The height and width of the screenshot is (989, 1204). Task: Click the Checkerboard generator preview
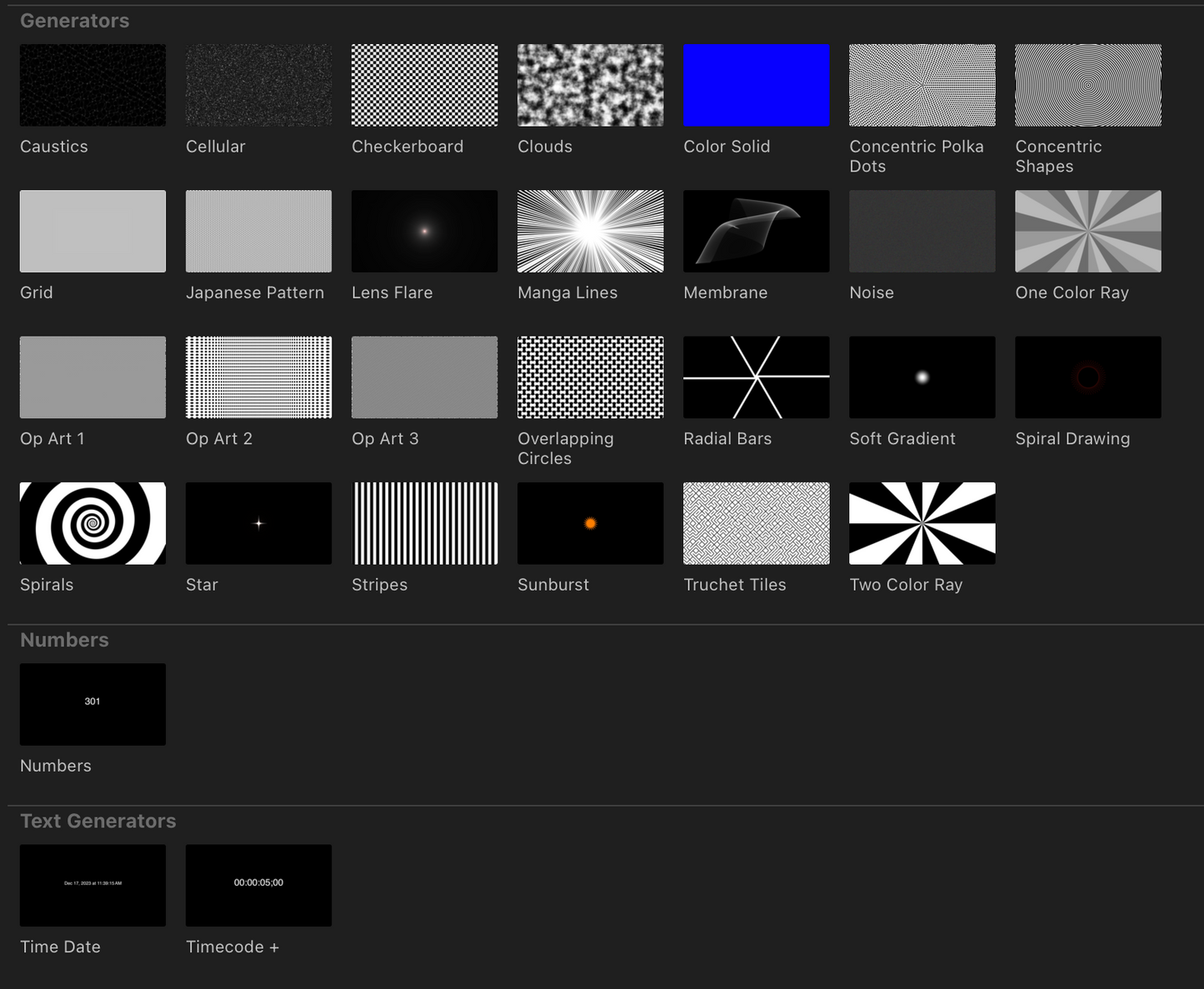424,86
